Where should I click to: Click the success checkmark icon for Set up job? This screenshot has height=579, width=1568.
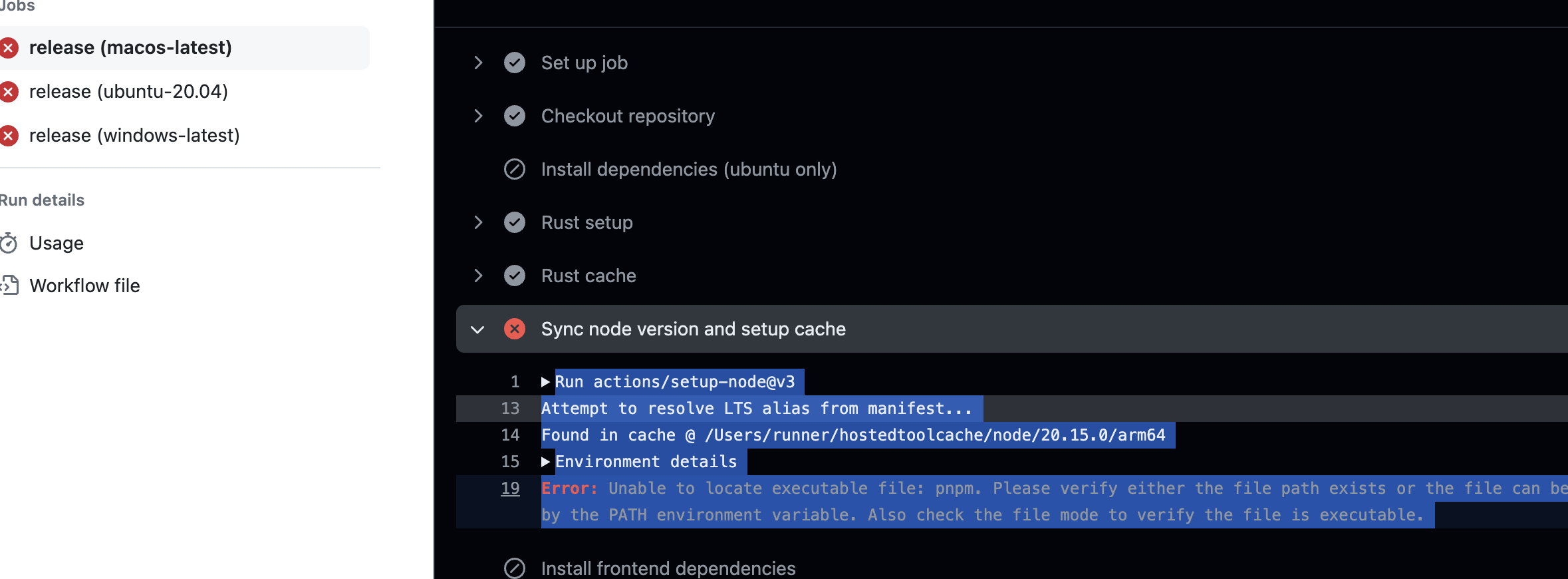pos(514,63)
